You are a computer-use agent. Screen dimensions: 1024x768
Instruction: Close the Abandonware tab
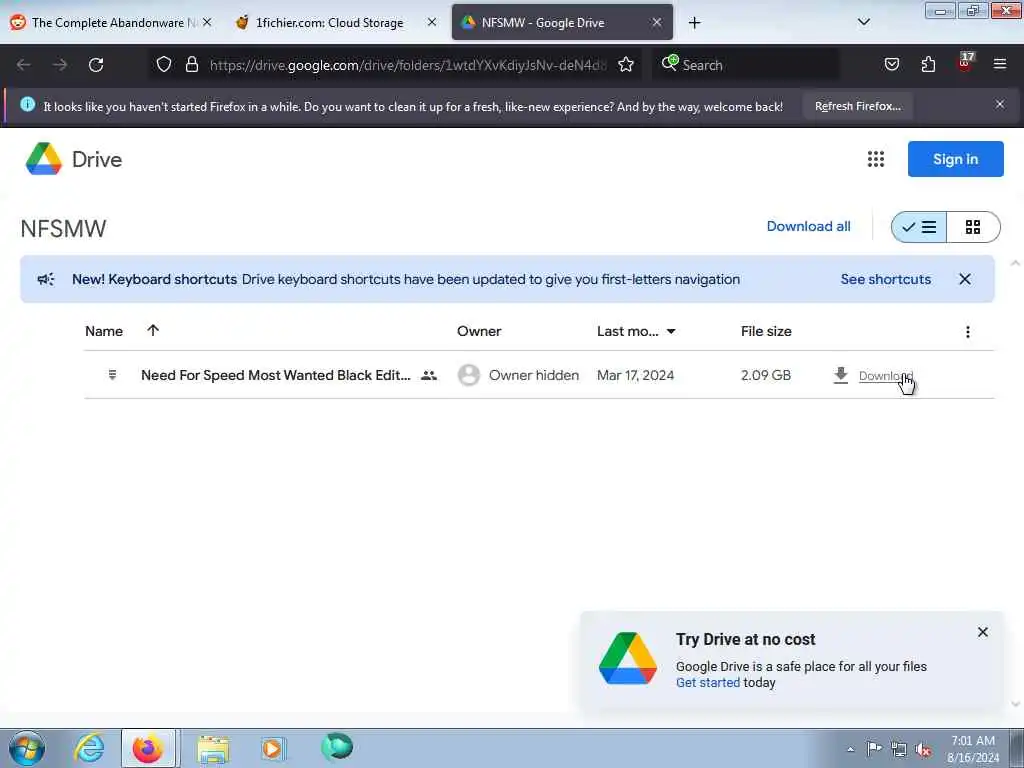(x=207, y=22)
